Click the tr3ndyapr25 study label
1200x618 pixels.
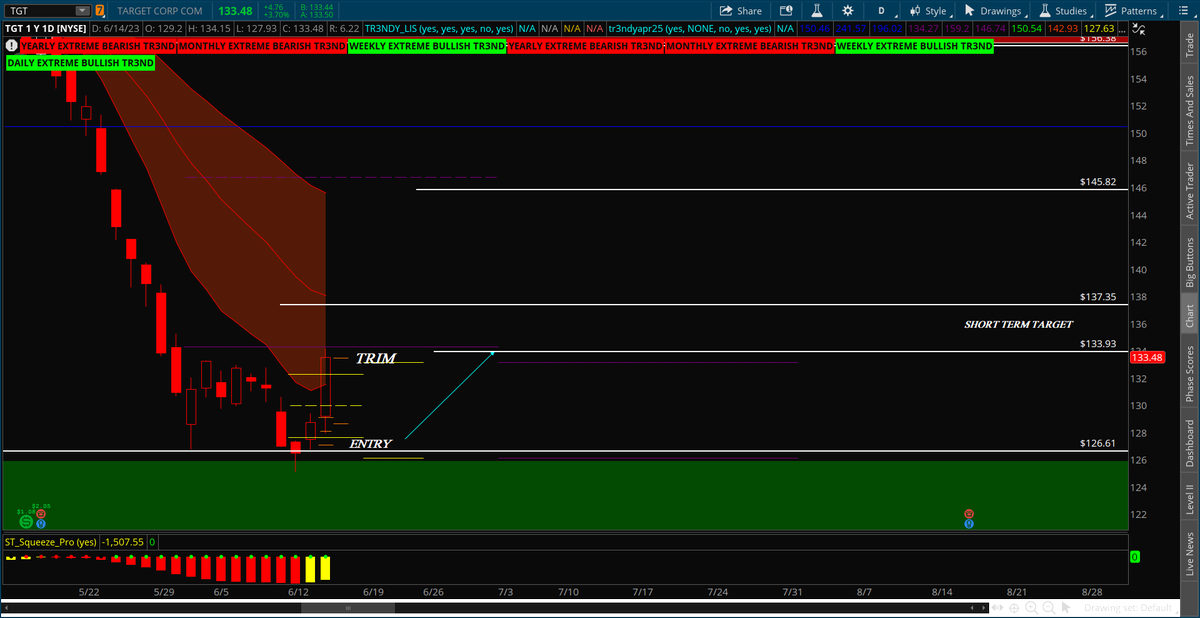(x=691, y=29)
